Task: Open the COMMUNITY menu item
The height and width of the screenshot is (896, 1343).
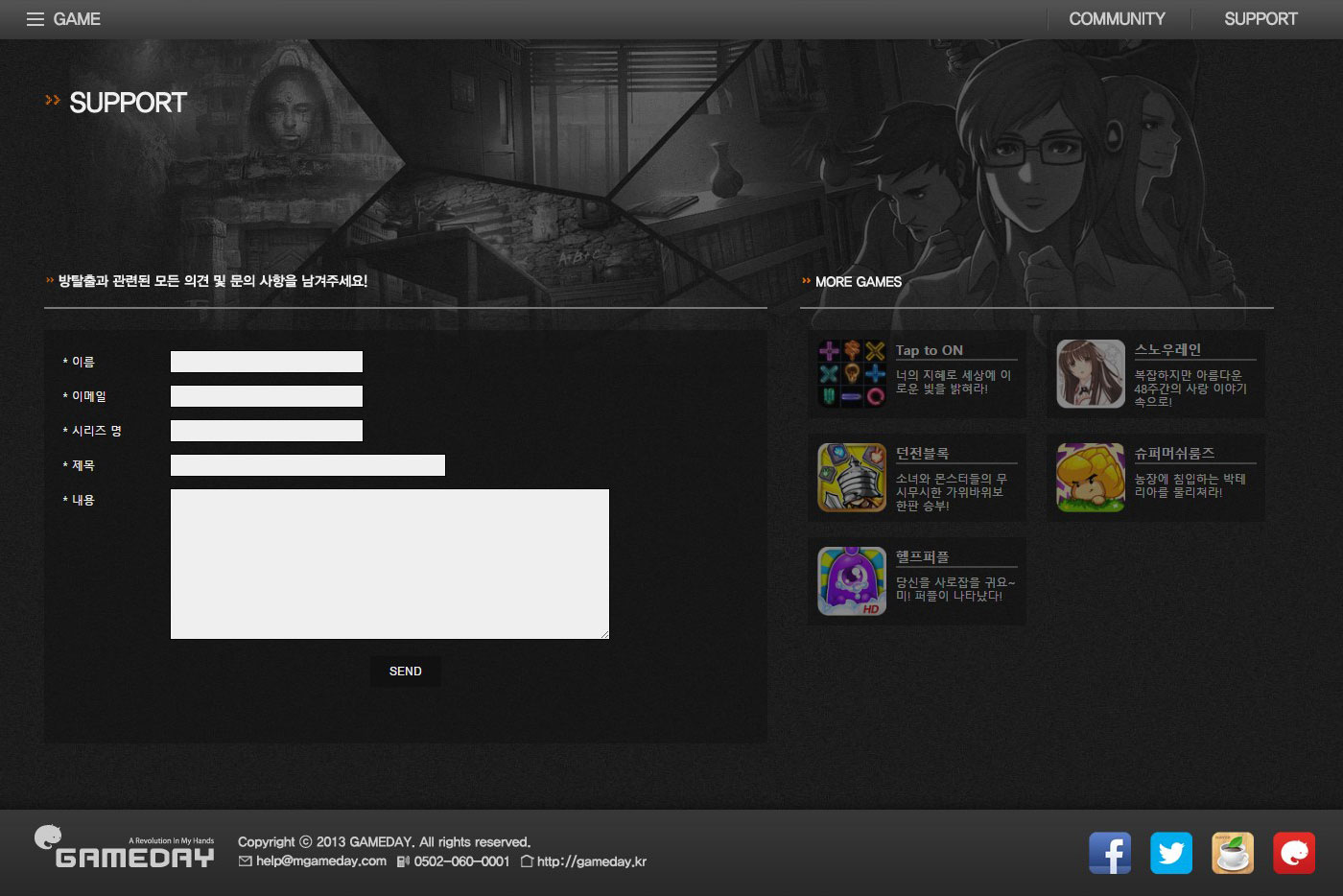Action: click(1117, 19)
